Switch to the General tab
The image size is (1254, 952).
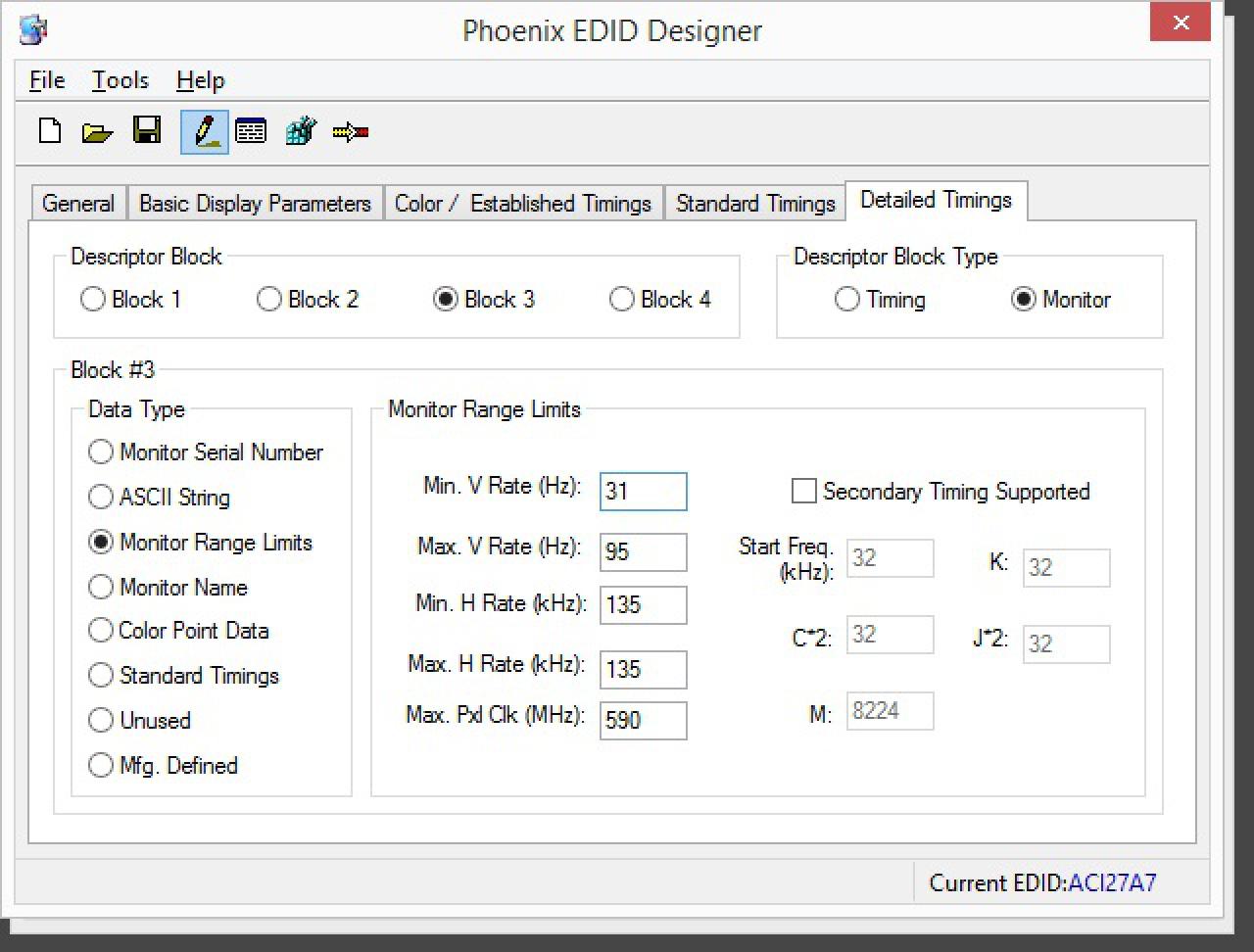(x=78, y=203)
